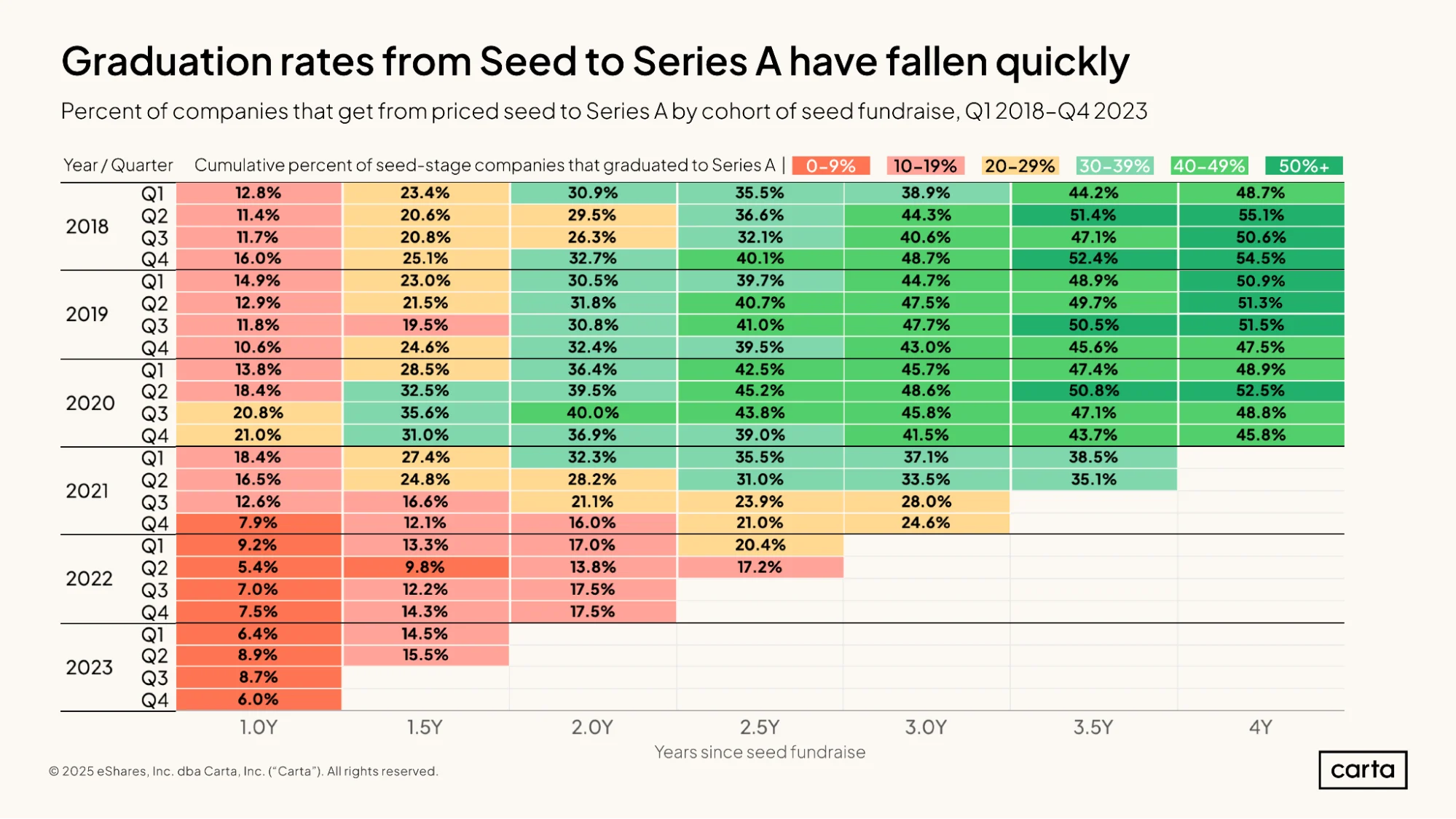
Task: Click the copyright notice text
Action: [x=243, y=771]
